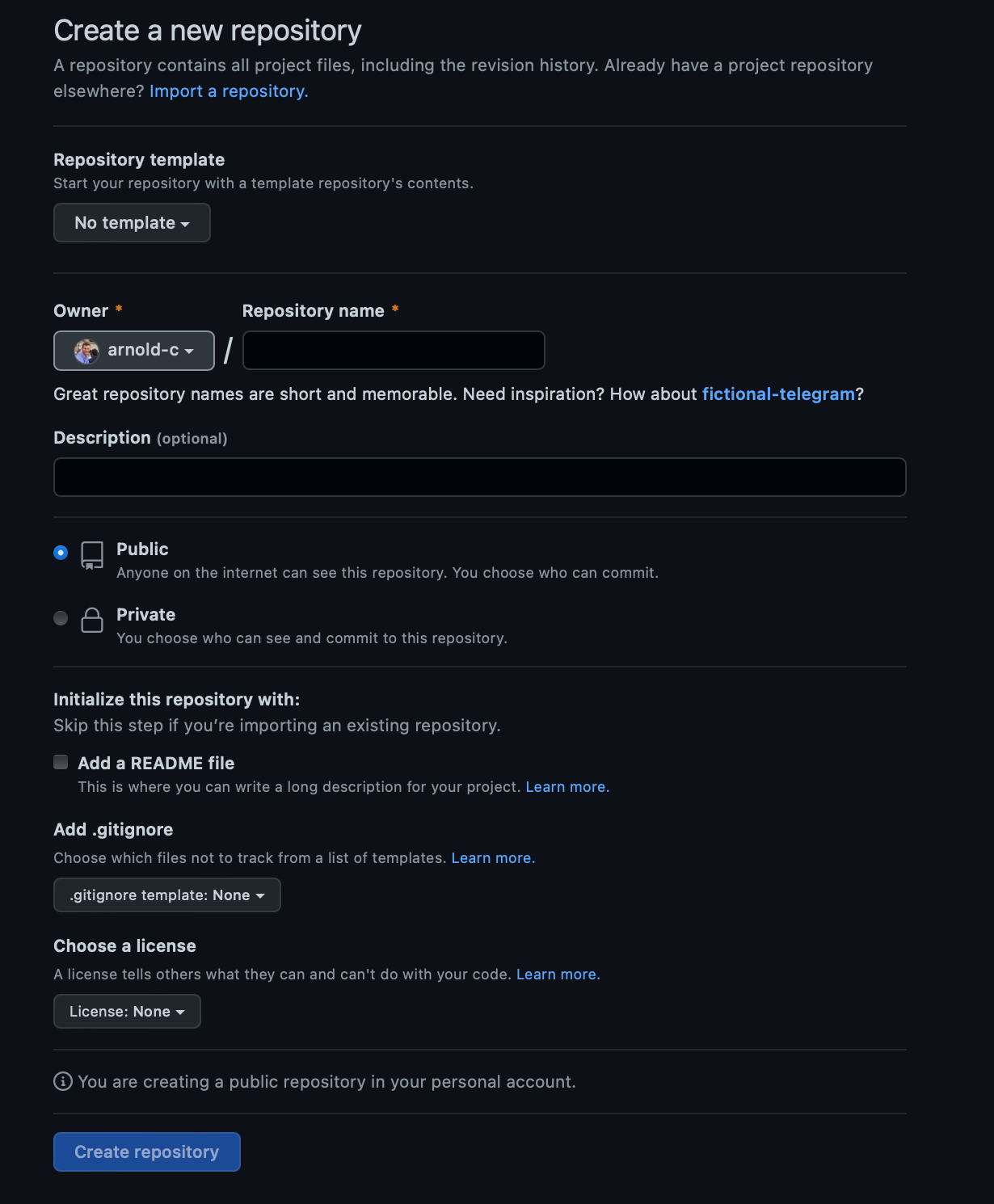This screenshot has width=994, height=1204.
Task: Click the public repository book icon
Action: [92, 556]
